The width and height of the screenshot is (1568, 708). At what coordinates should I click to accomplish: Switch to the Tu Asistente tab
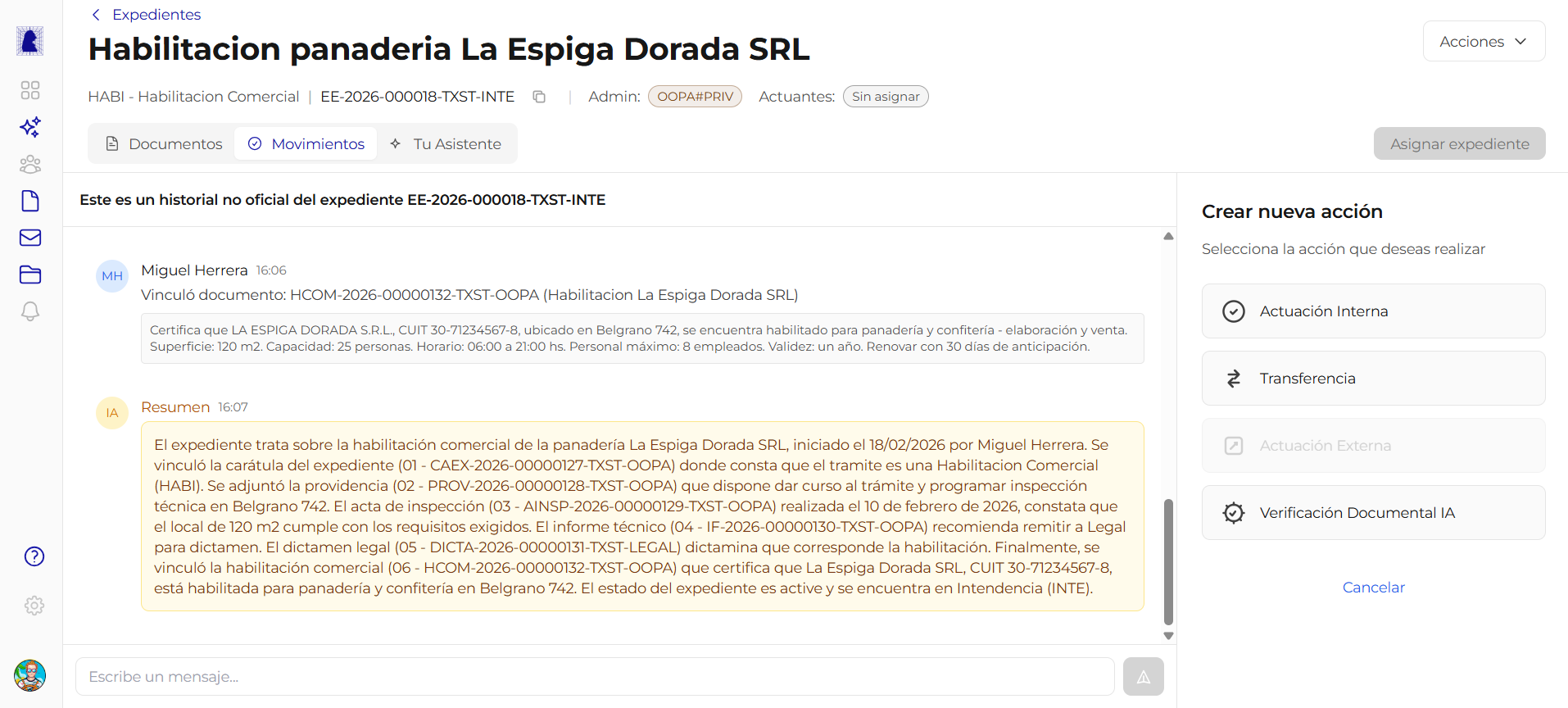pos(446,144)
